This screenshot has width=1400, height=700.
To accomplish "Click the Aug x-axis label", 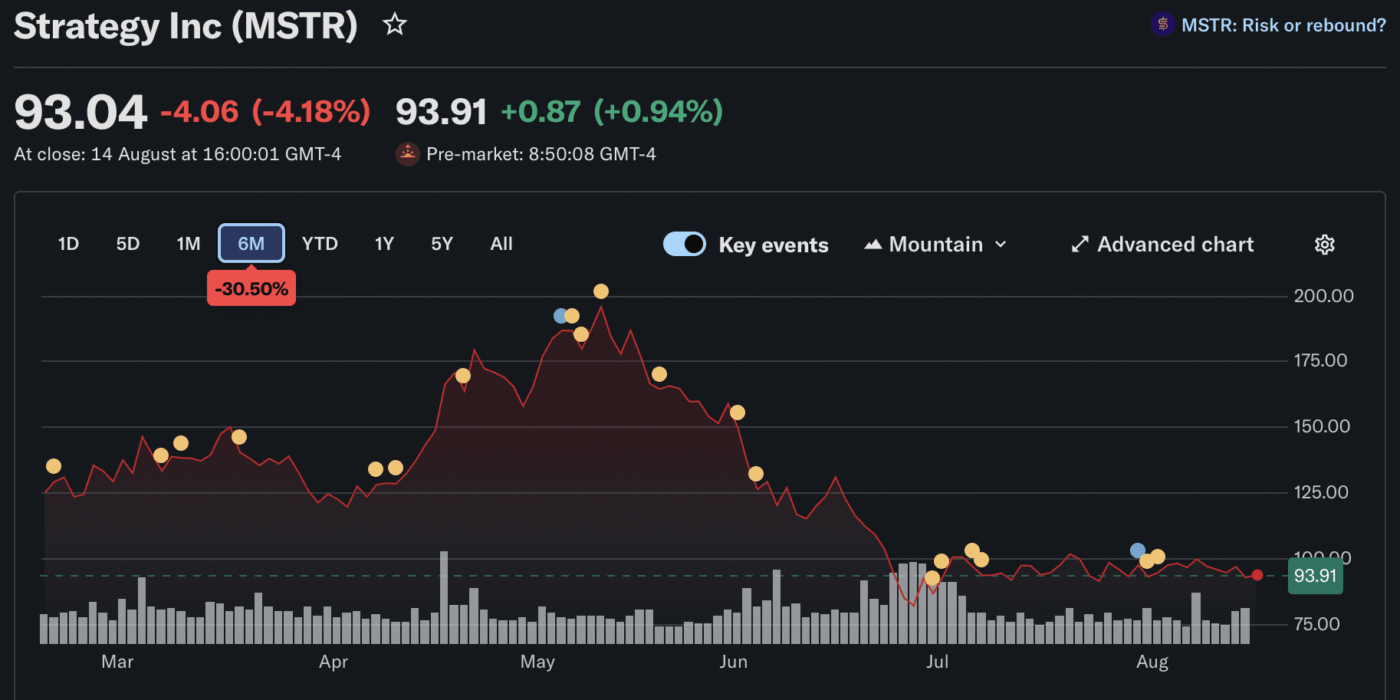I will pyautogui.click(x=1152, y=662).
